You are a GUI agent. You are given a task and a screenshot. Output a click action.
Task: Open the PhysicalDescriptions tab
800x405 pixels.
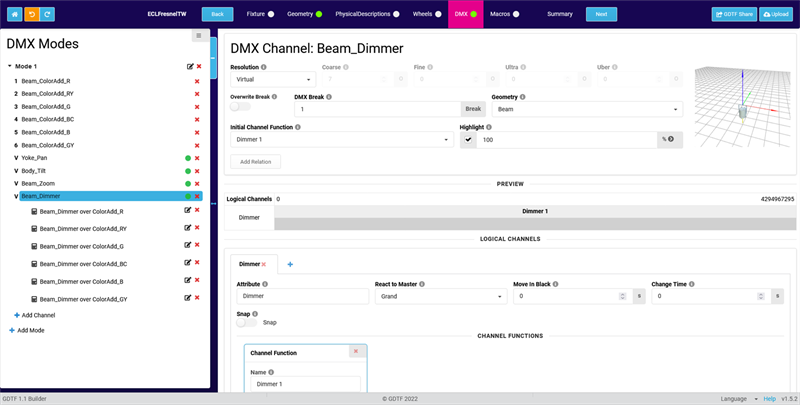pyautogui.click(x=367, y=14)
